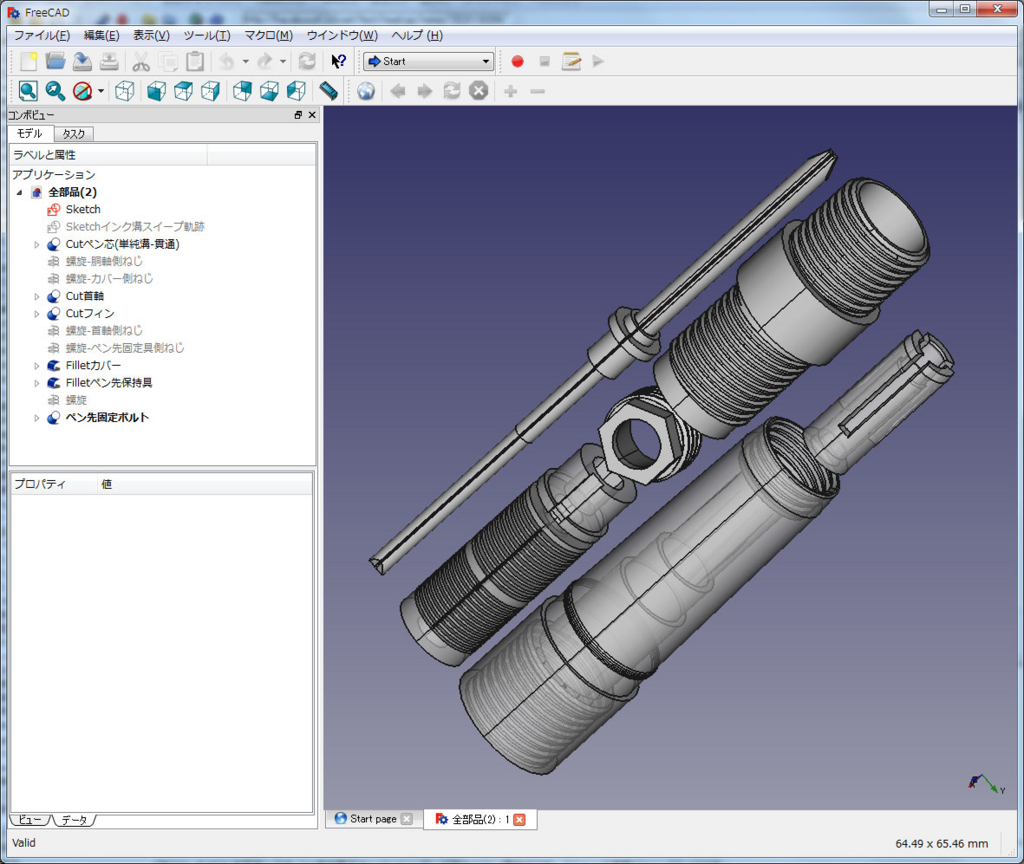Set top view cube icon

pos(184,91)
